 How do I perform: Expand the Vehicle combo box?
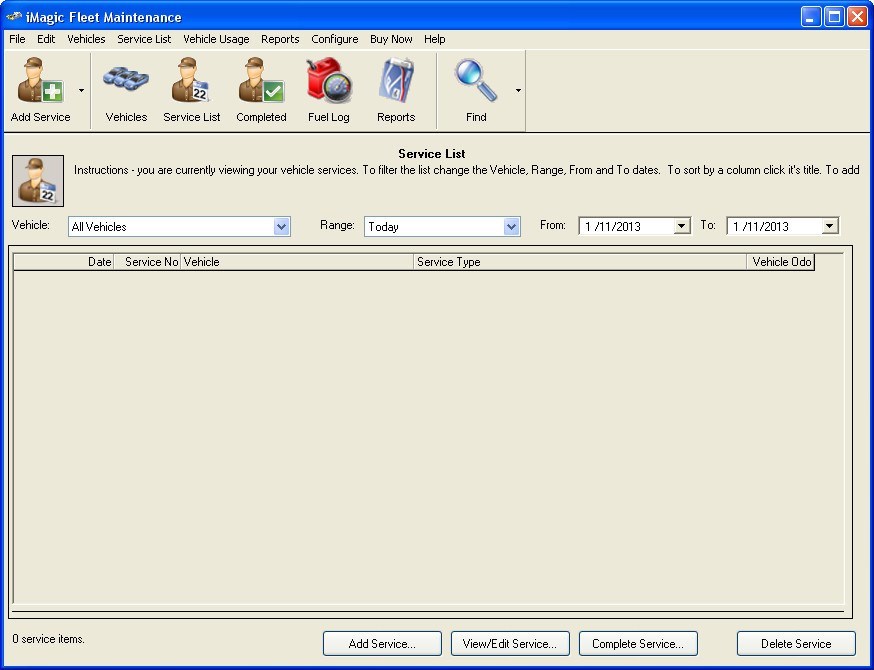pyautogui.click(x=281, y=227)
